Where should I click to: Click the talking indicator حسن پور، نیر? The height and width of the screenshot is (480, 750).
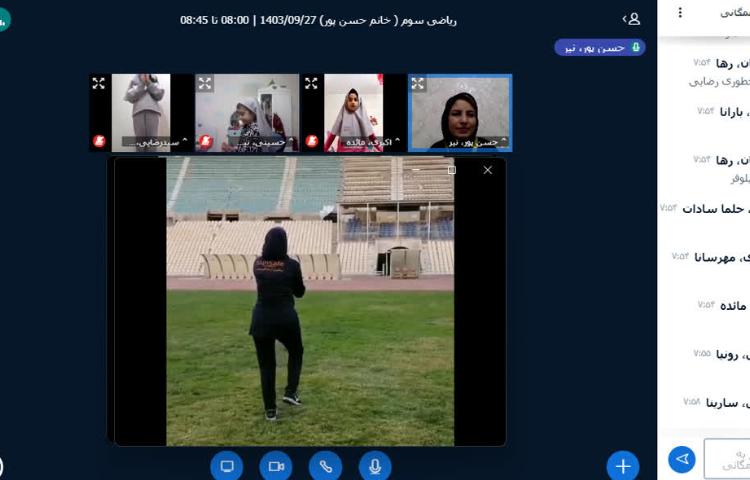600,47
